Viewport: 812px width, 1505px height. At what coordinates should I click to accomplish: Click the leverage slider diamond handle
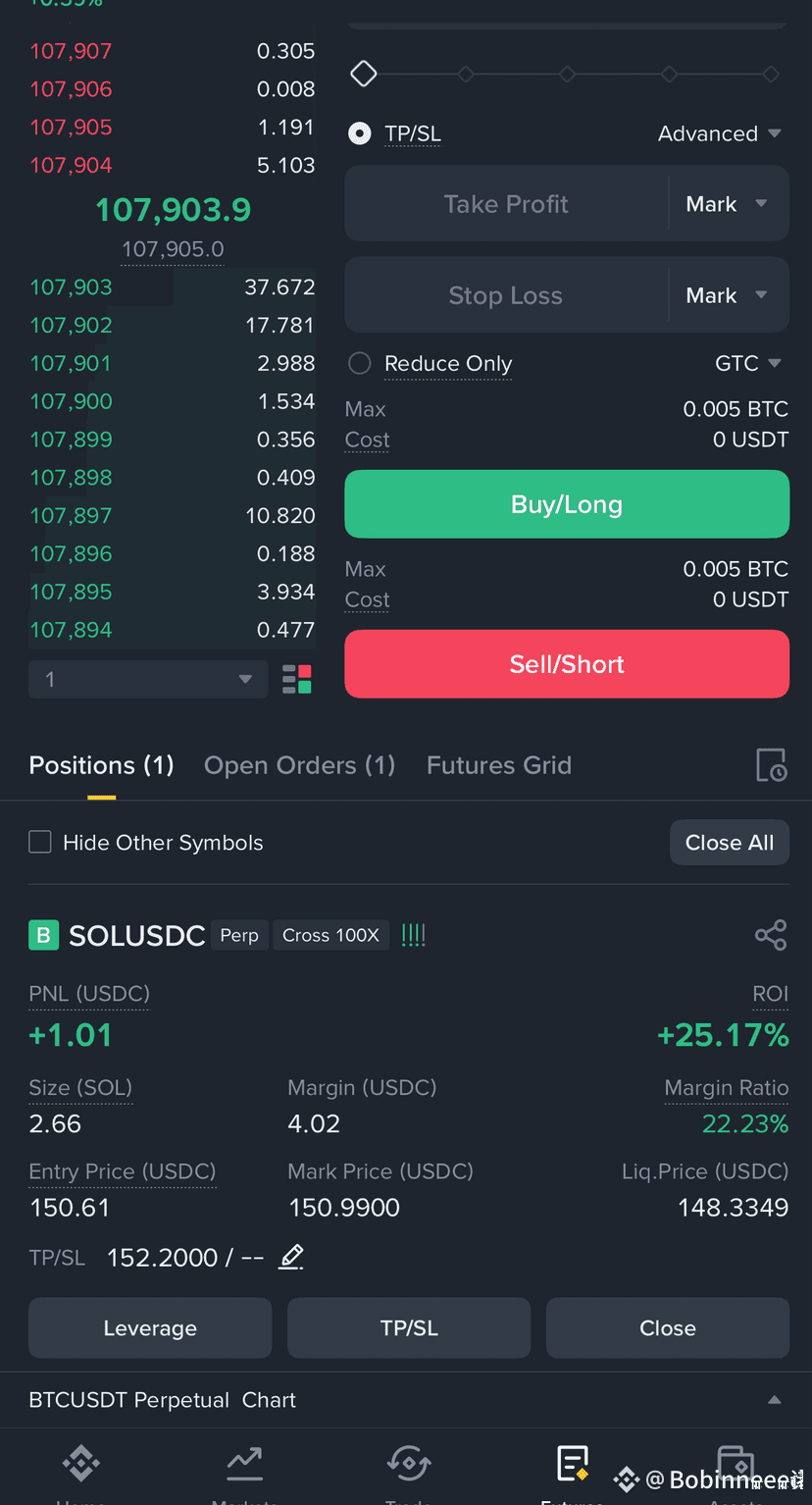click(x=364, y=74)
